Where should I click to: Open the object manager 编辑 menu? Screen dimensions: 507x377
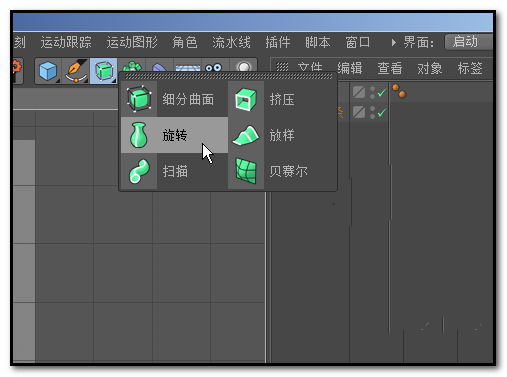coord(350,68)
